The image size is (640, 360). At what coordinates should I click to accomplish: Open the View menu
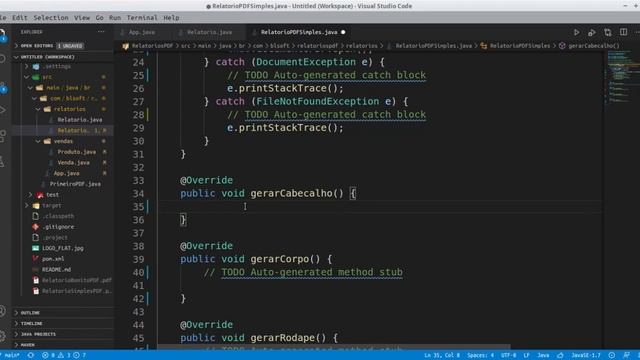click(82, 18)
